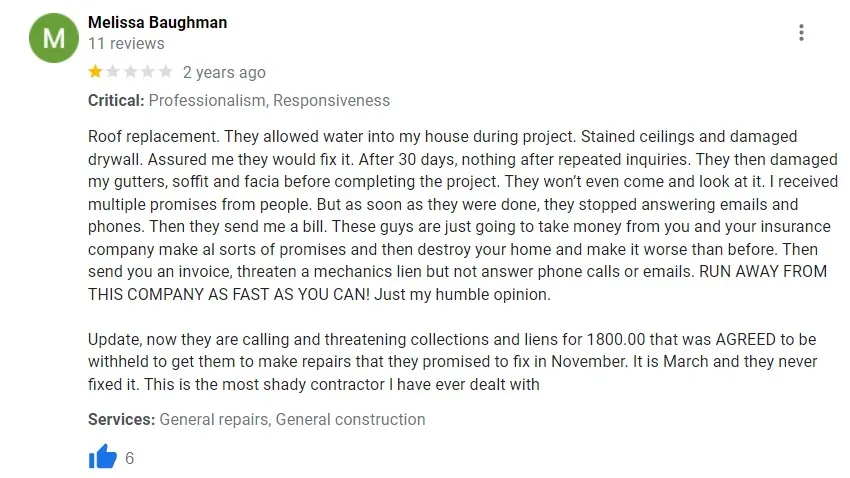Open Melissa Baughman's profile name link
Viewport: 850px width, 478px height.
tap(158, 22)
